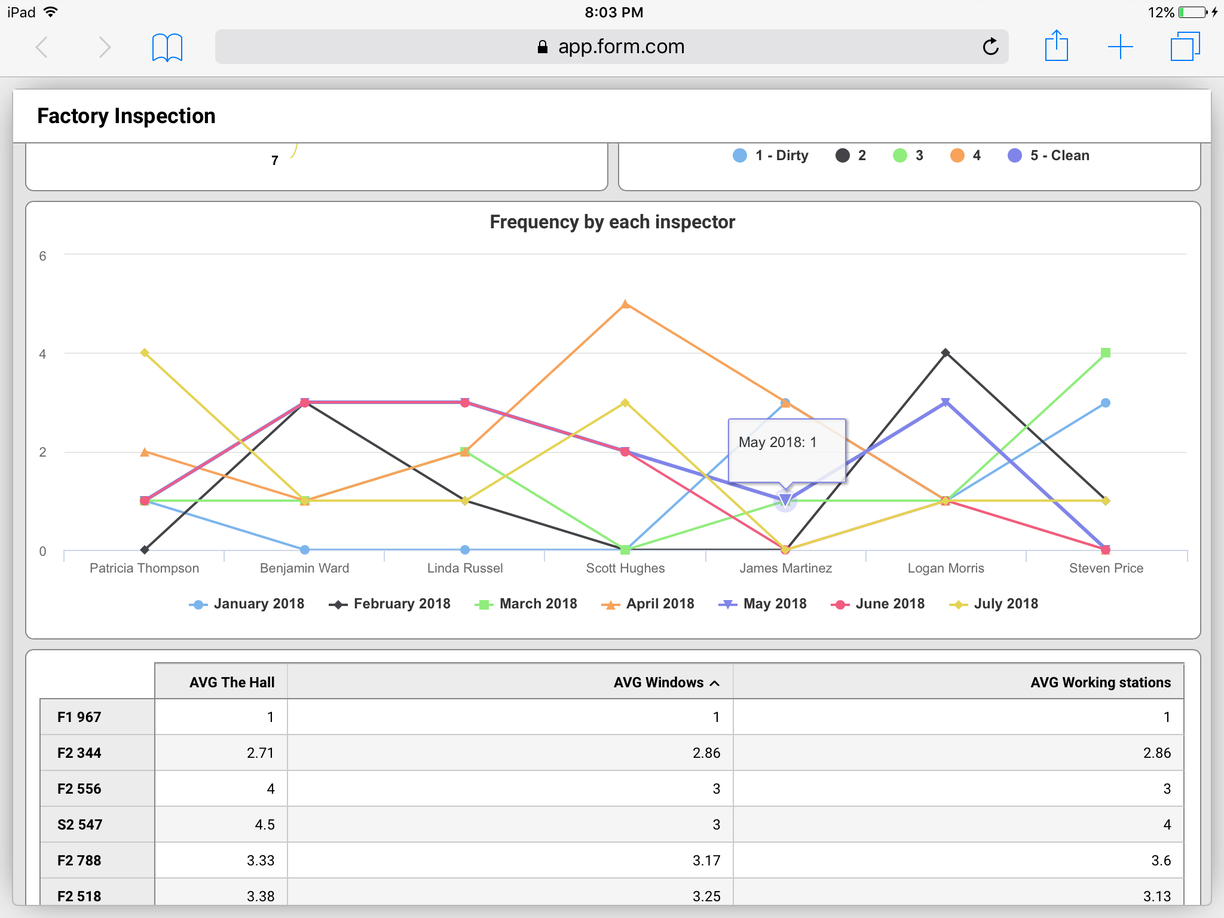Toggle July 2018 series in legend
Viewport: 1224px width, 918px height.
994,604
